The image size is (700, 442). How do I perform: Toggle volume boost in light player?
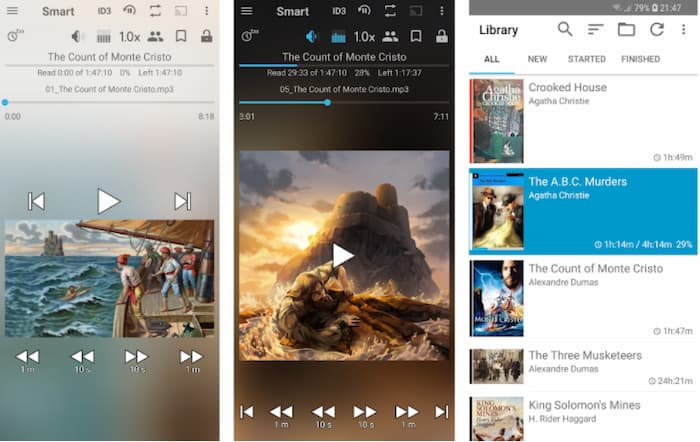pos(78,36)
